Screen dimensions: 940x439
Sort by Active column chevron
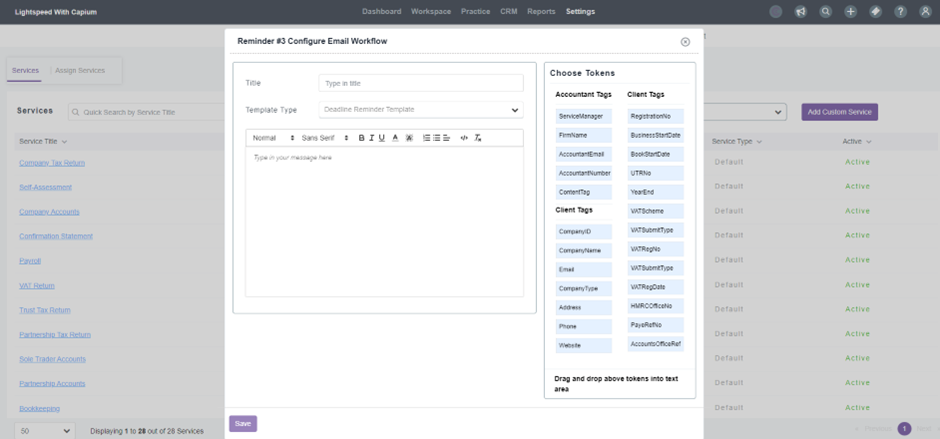click(868, 142)
